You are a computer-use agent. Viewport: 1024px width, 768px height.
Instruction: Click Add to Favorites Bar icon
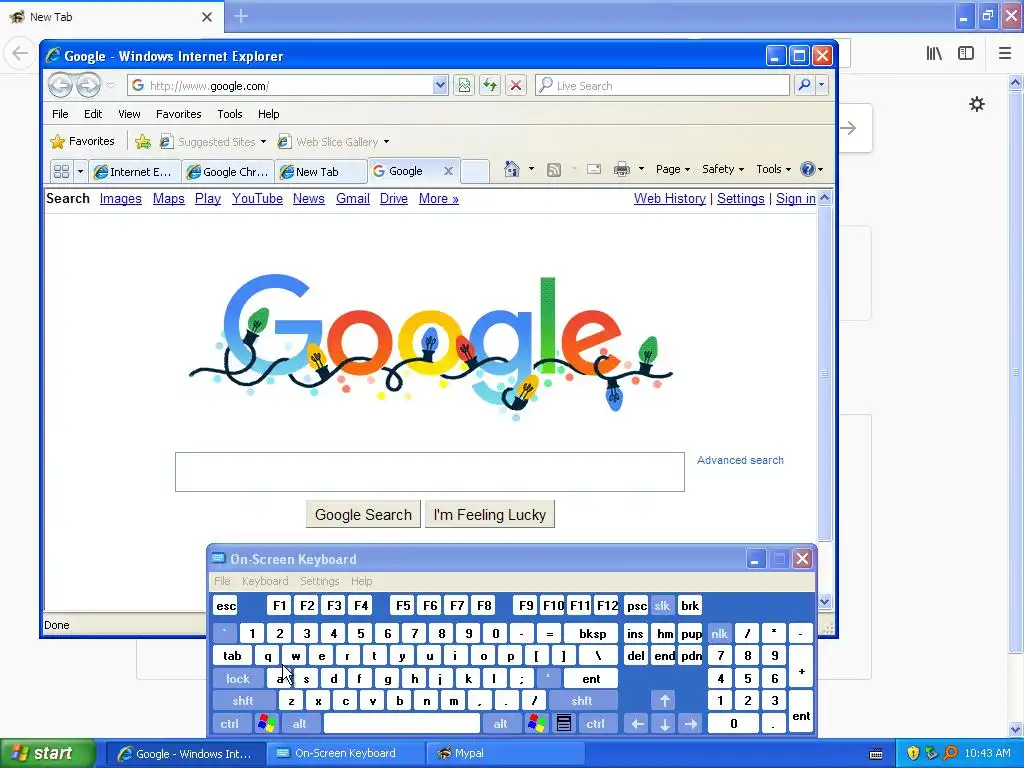pos(143,141)
